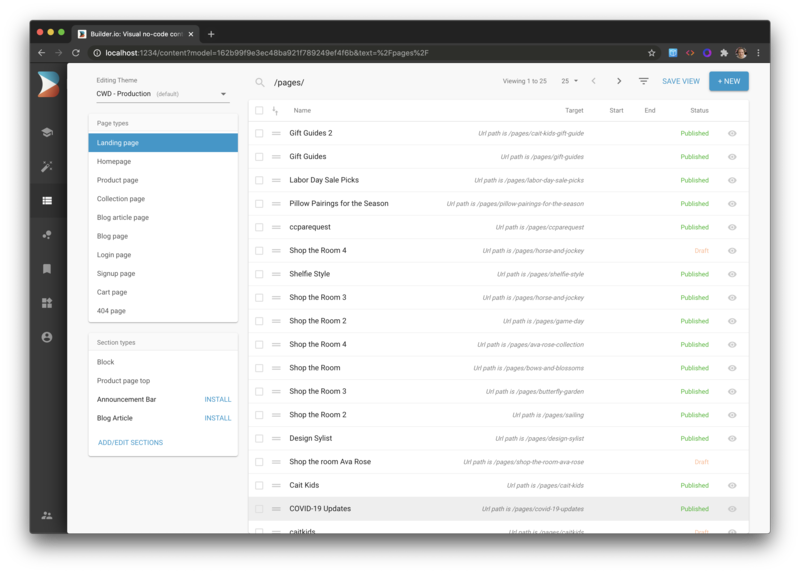
Task: Open the Pillow Pairings for the Season entry
Action: pos(339,204)
